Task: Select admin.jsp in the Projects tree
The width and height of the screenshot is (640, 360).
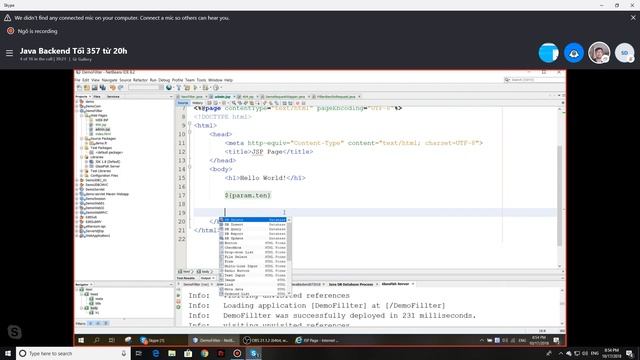Action: pos(102,129)
